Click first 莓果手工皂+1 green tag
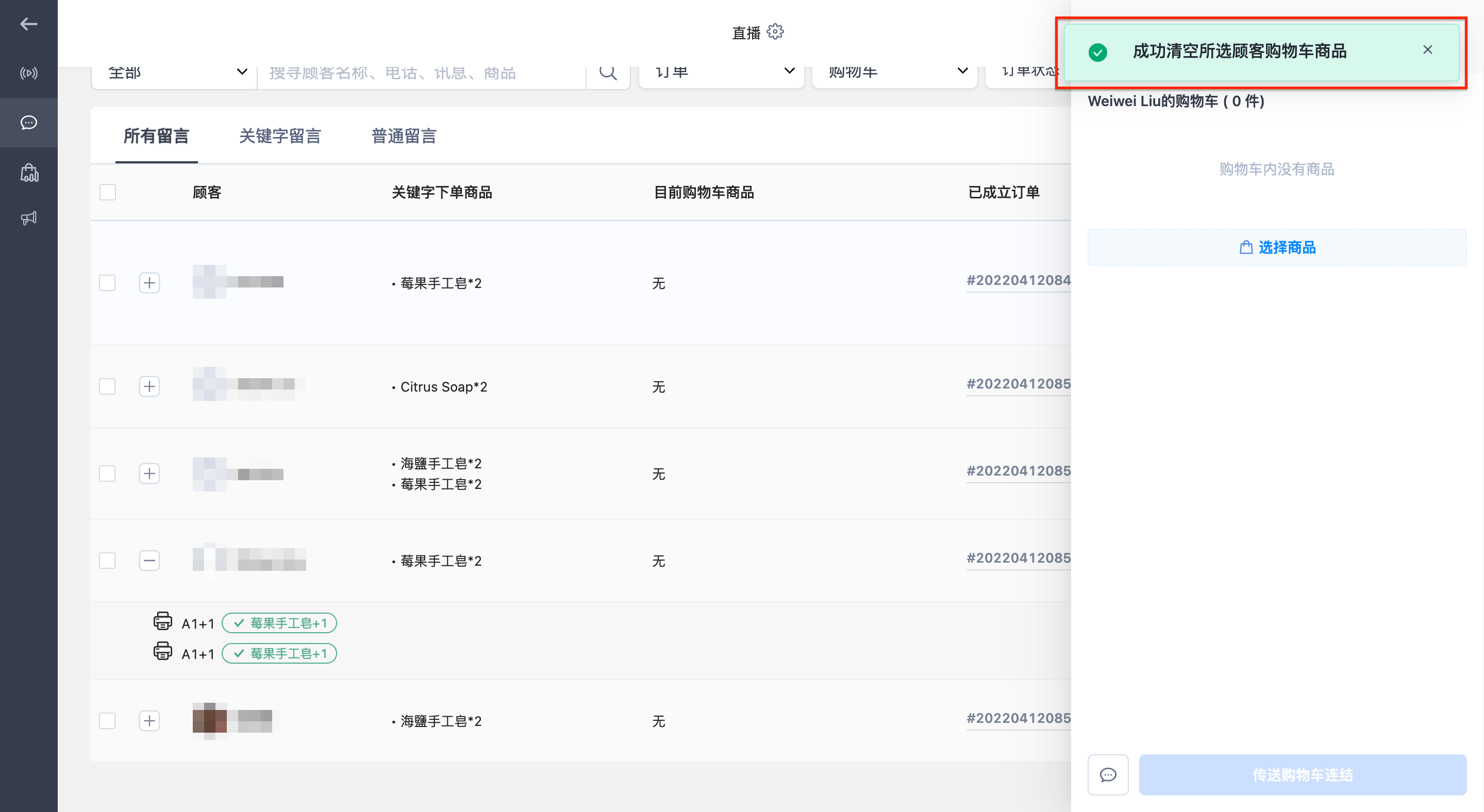1484x812 pixels. [x=279, y=623]
